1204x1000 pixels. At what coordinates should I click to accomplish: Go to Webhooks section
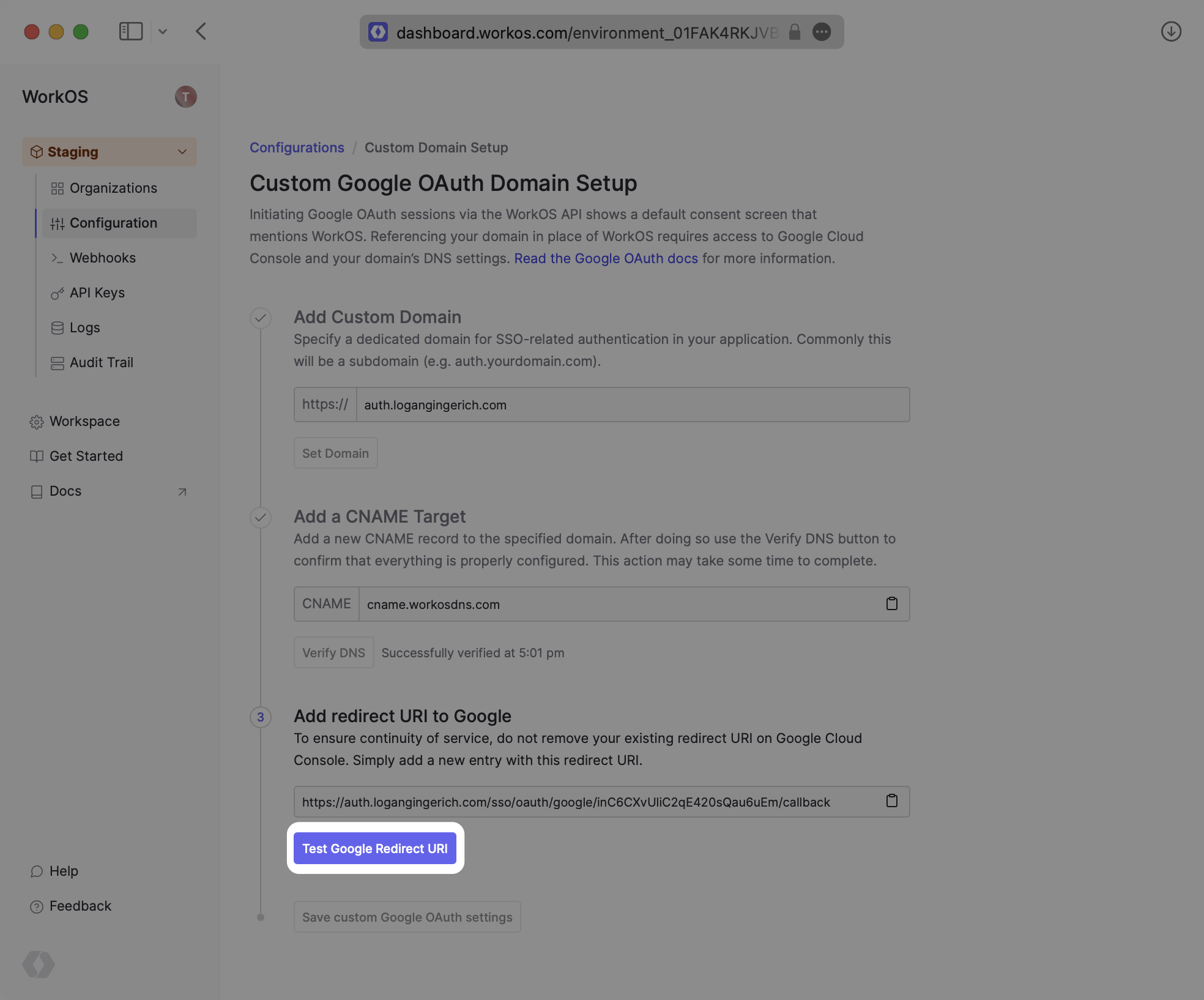point(103,258)
